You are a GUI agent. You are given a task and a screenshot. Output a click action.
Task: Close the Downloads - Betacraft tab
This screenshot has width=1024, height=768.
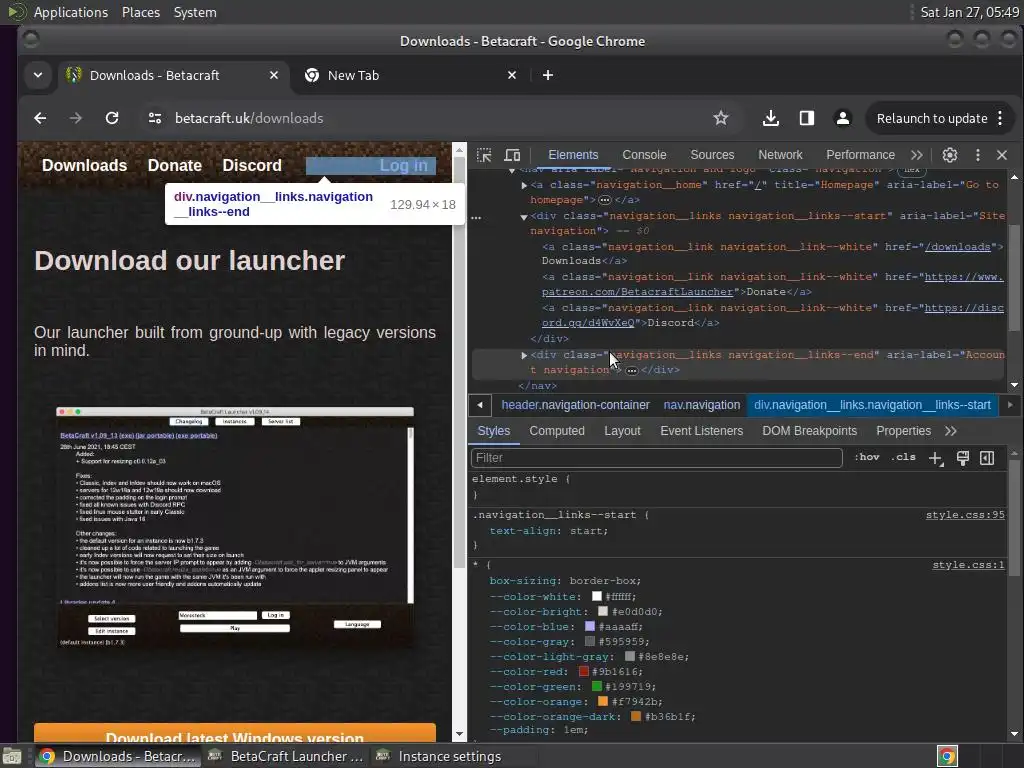pyautogui.click(x=274, y=75)
